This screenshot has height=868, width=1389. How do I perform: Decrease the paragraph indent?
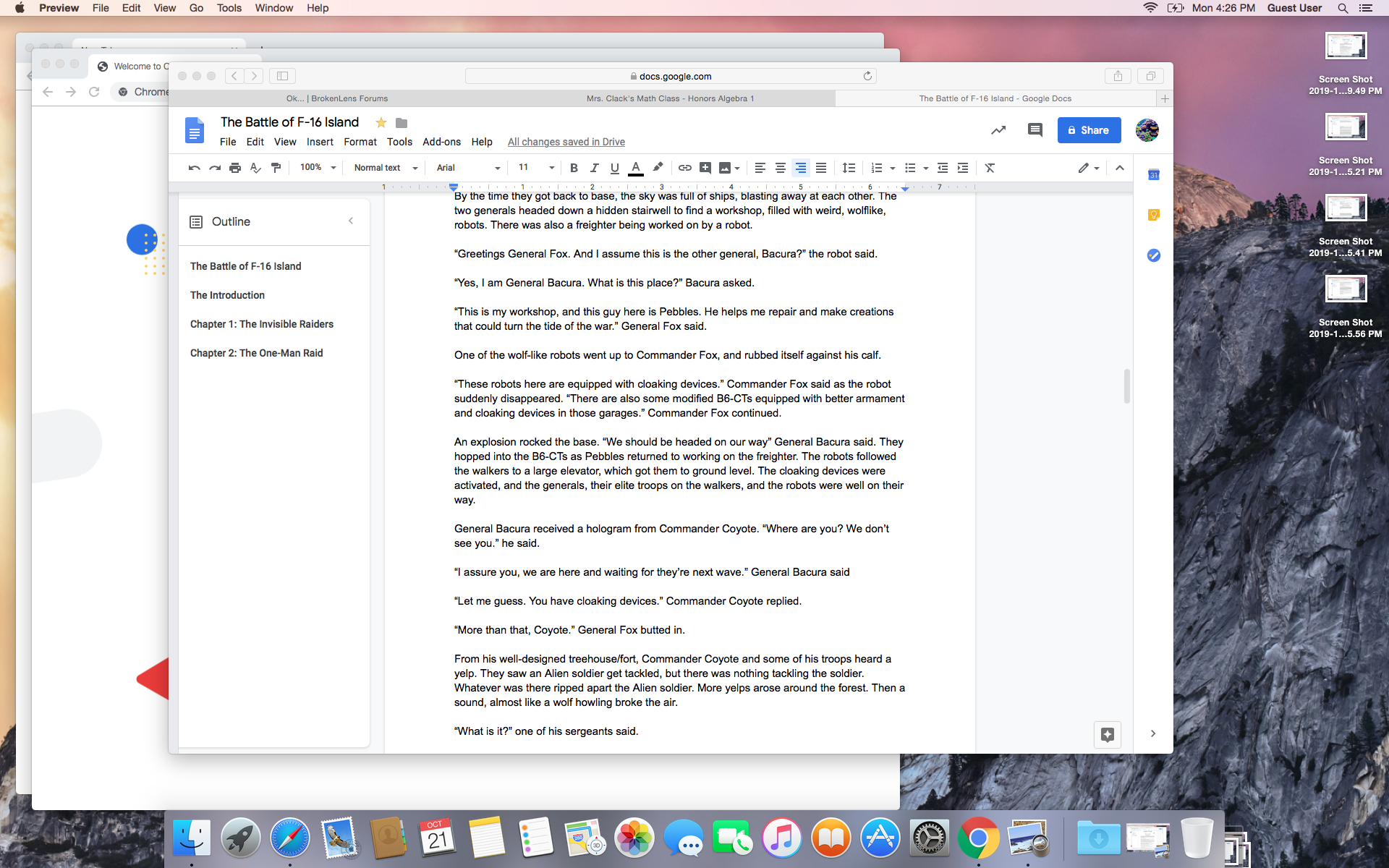943,168
